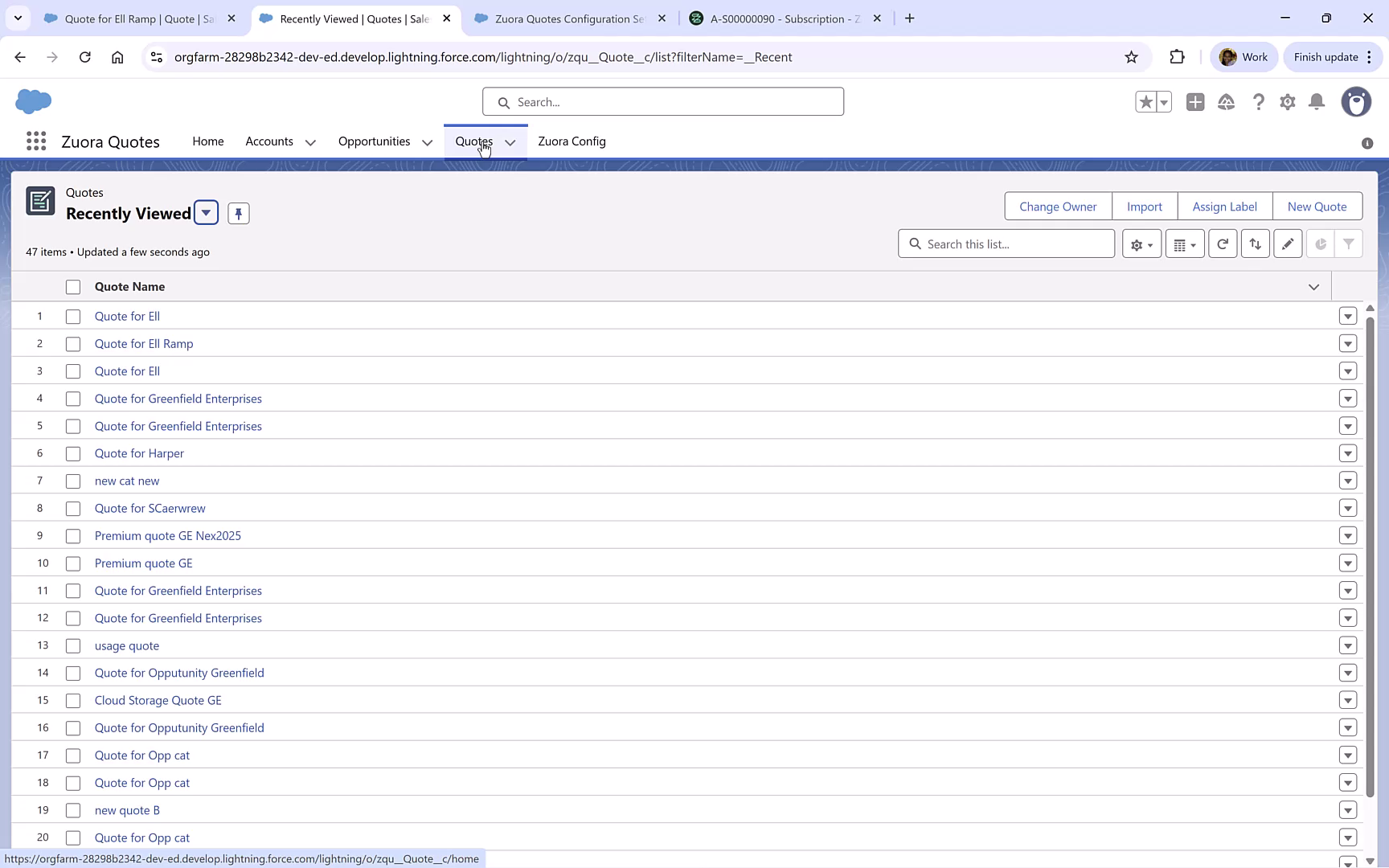
Task: Check the checkbox for Quote for Harper
Action: coord(73,453)
